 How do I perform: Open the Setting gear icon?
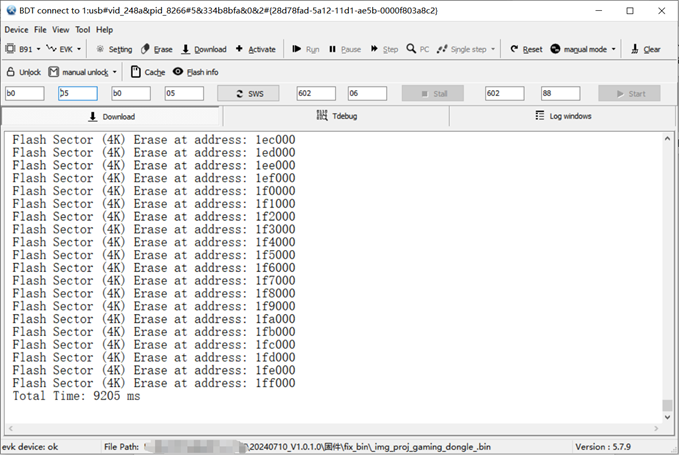point(100,49)
